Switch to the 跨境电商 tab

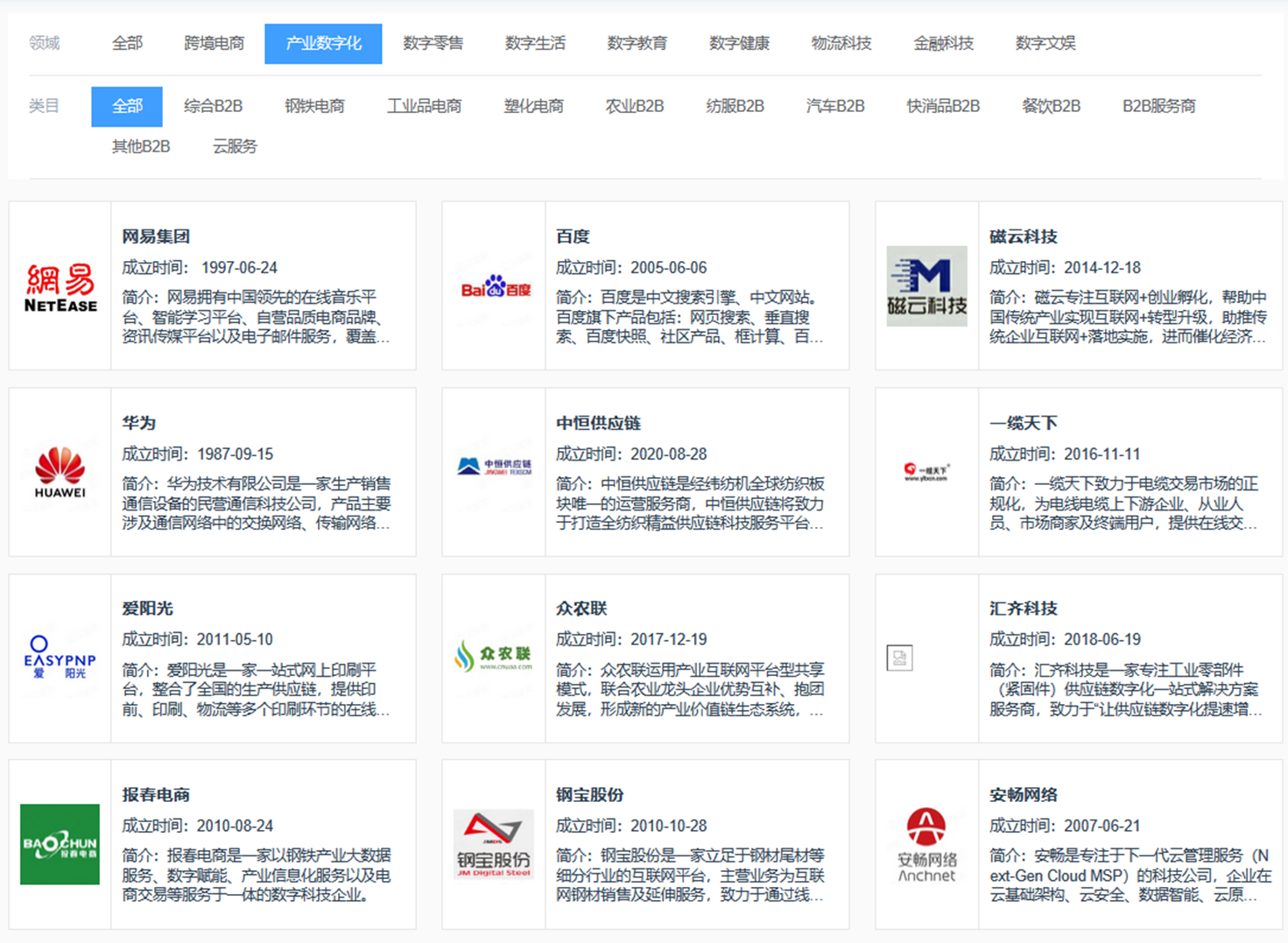coord(215,43)
